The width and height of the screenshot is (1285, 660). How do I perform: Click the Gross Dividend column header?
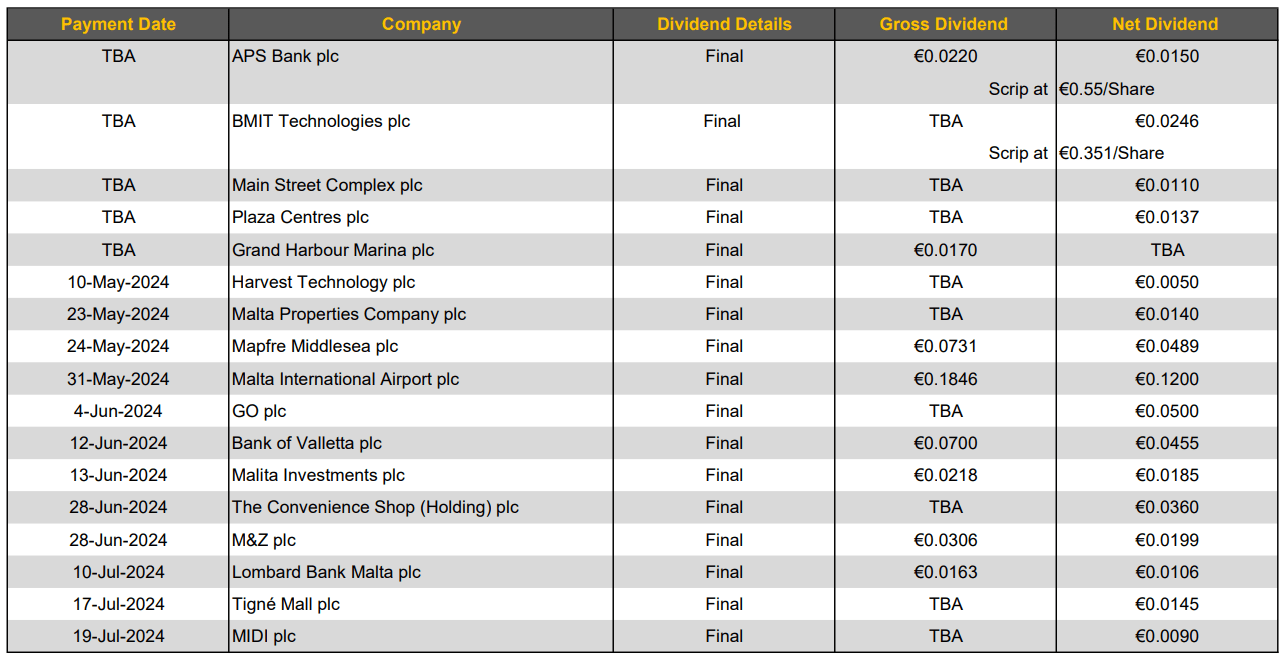(x=945, y=24)
